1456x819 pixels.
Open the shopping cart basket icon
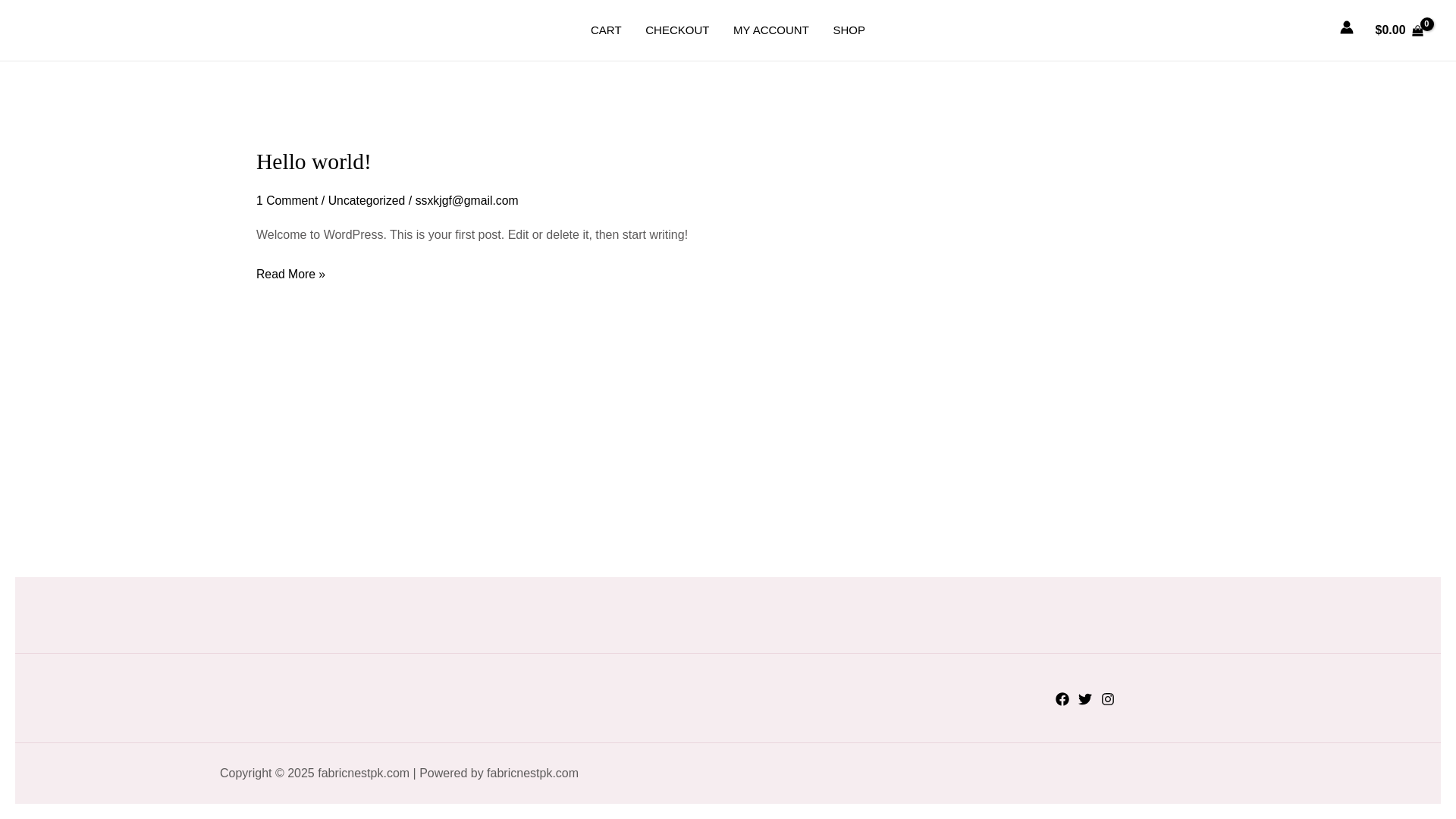pos(1418,31)
